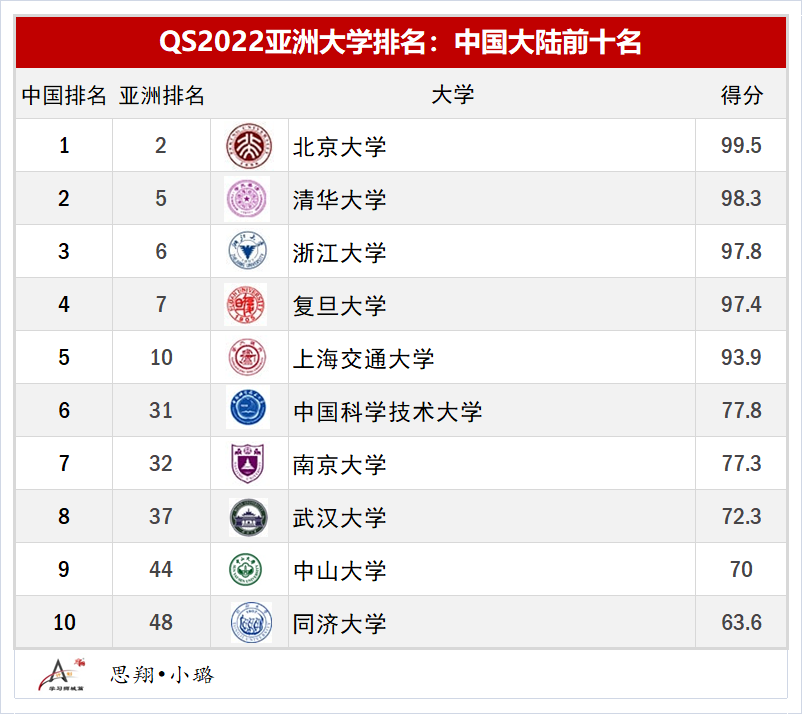The height and width of the screenshot is (714, 802).
Task: Click the Fudan University red seal
Action: [246, 304]
